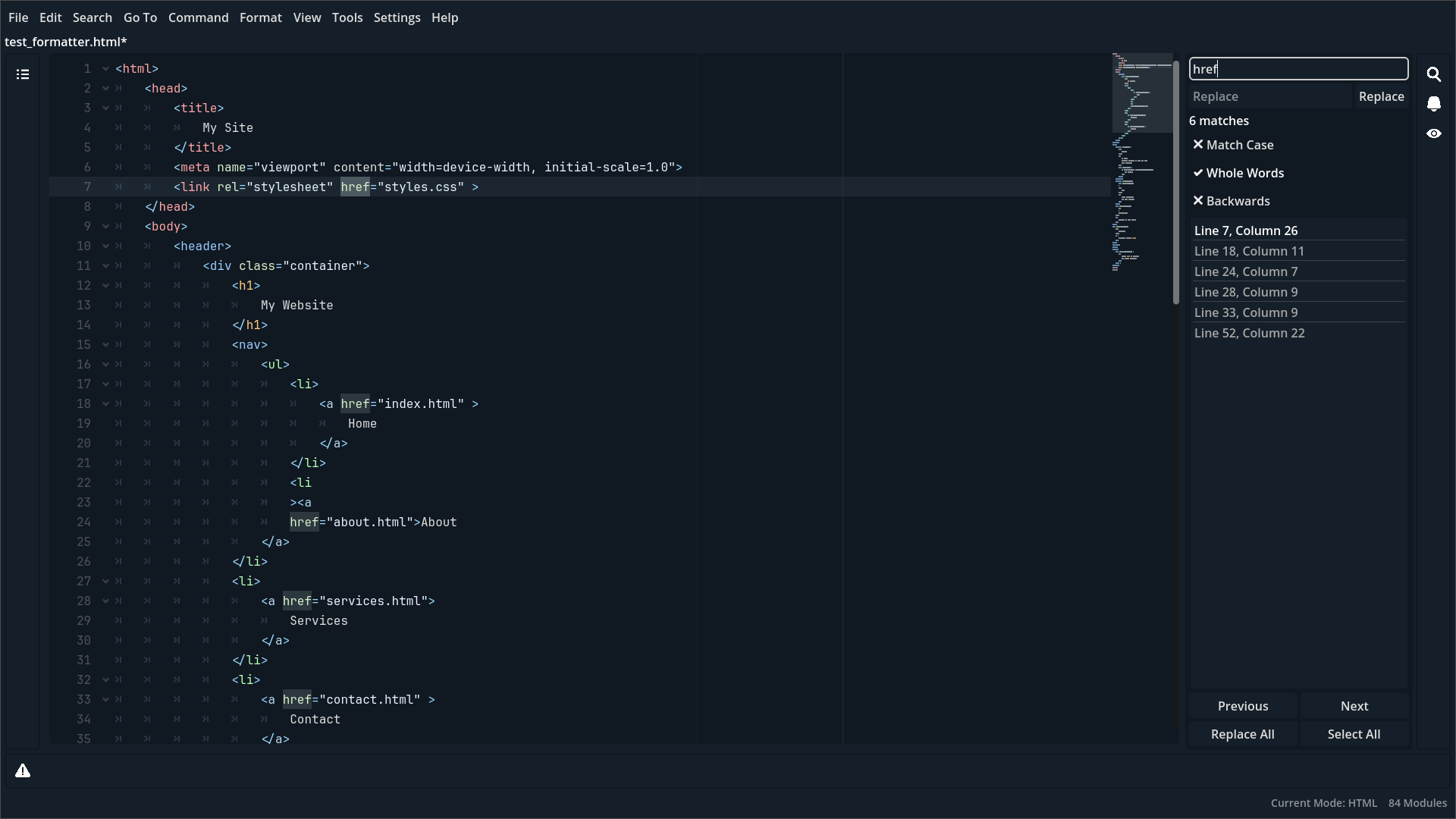This screenshot has height=819, width=1456.
Task: Open the Format menu
Action: coord(261,17)
